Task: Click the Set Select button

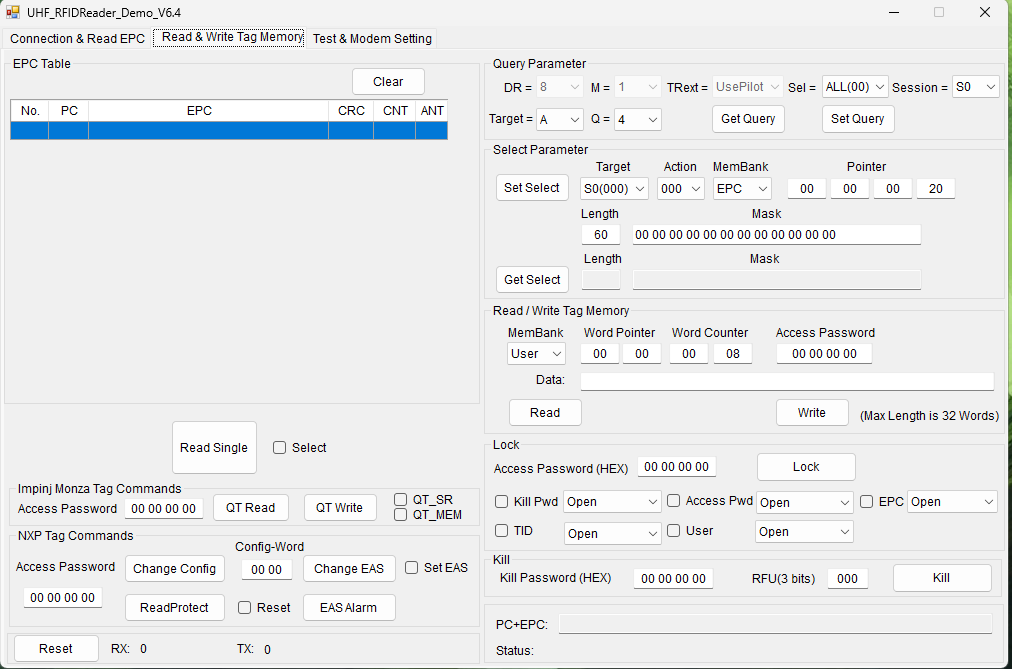Action: point(532,188)
